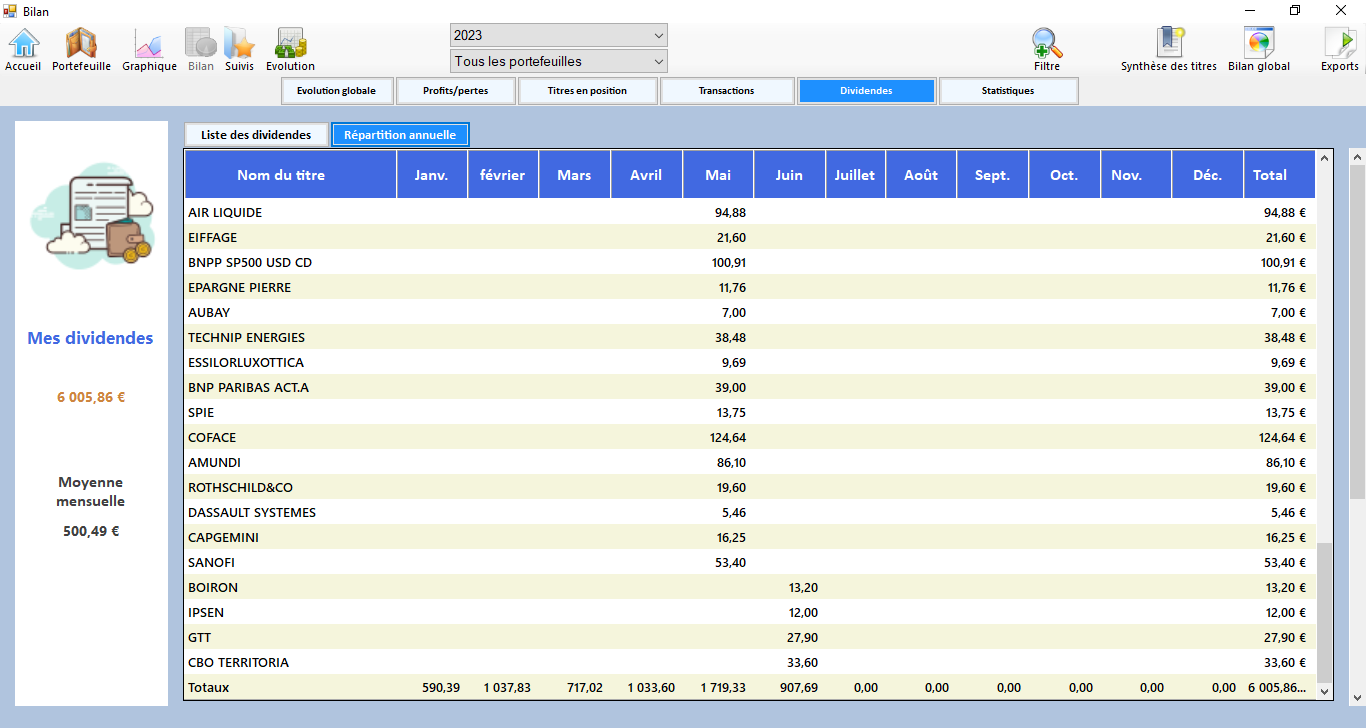Select the Répartition annuelle sub-tab
1366x728 pixels.
click(400, 135)
